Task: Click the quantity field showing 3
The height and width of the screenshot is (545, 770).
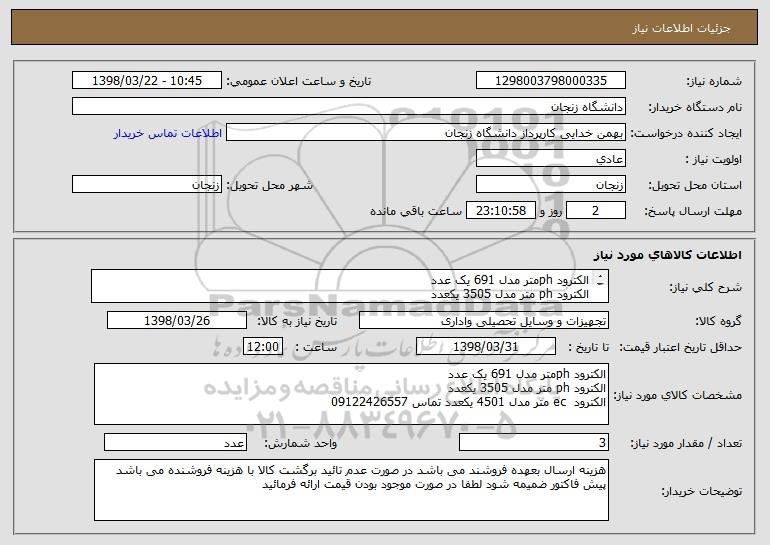Action: [534, 442]
